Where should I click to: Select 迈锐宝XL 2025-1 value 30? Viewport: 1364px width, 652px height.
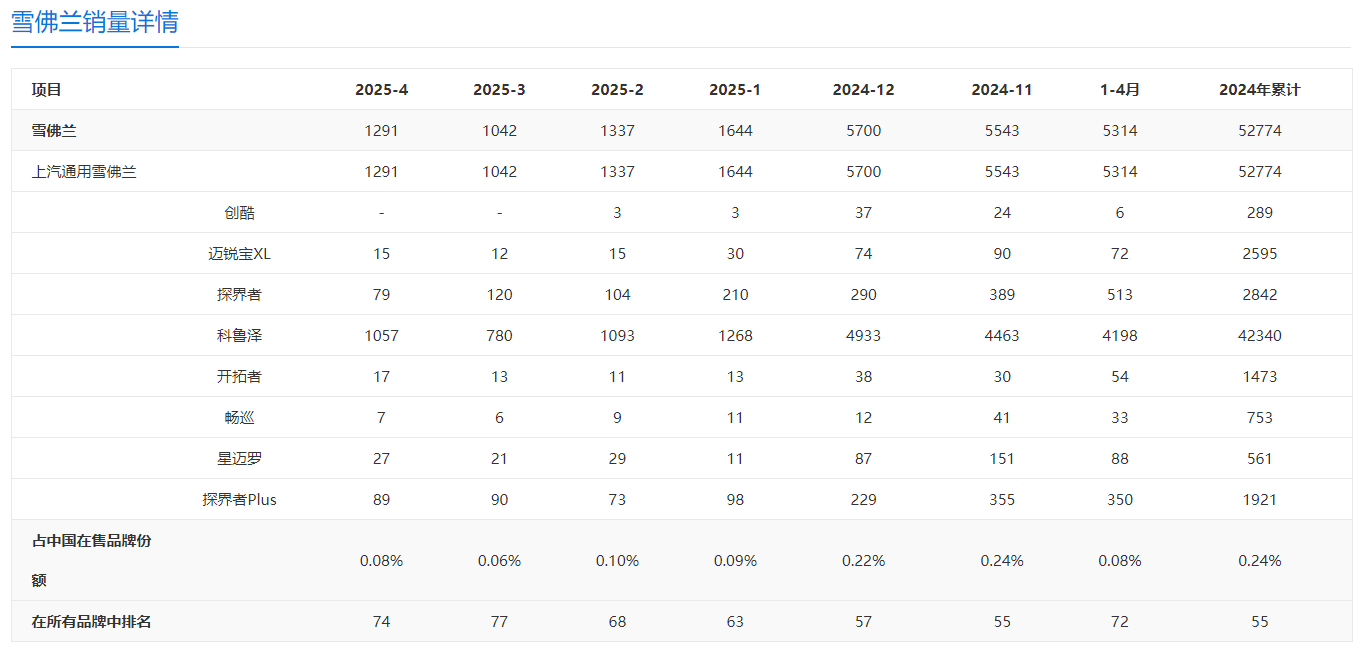pos(735,254)
